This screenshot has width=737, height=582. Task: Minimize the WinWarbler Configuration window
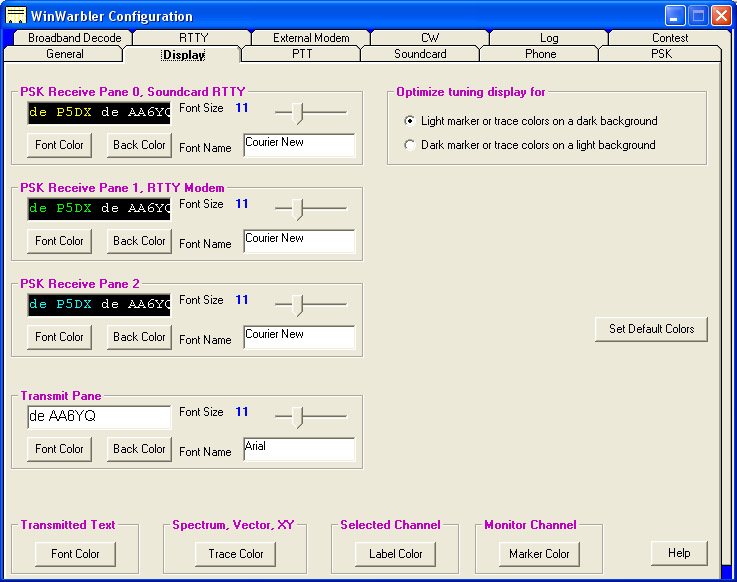click(x=675, y=16)
